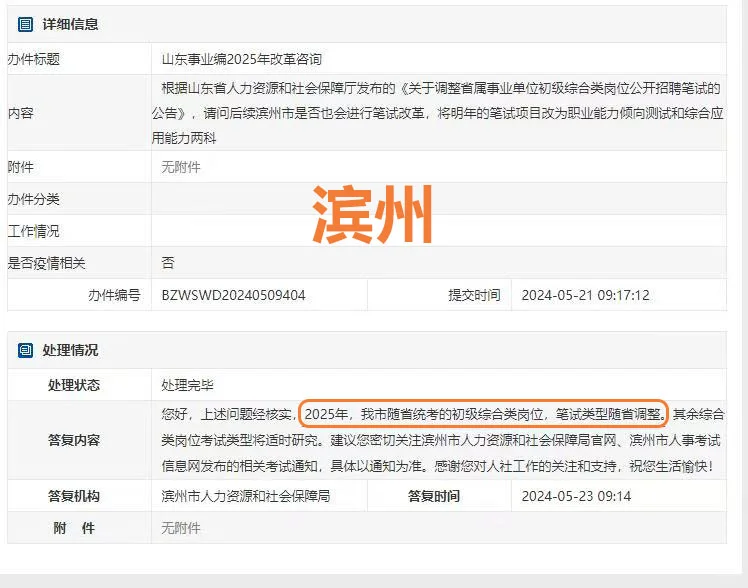
Task: Click reply time 2024-05-23 09:14
Action: point(576,496)
